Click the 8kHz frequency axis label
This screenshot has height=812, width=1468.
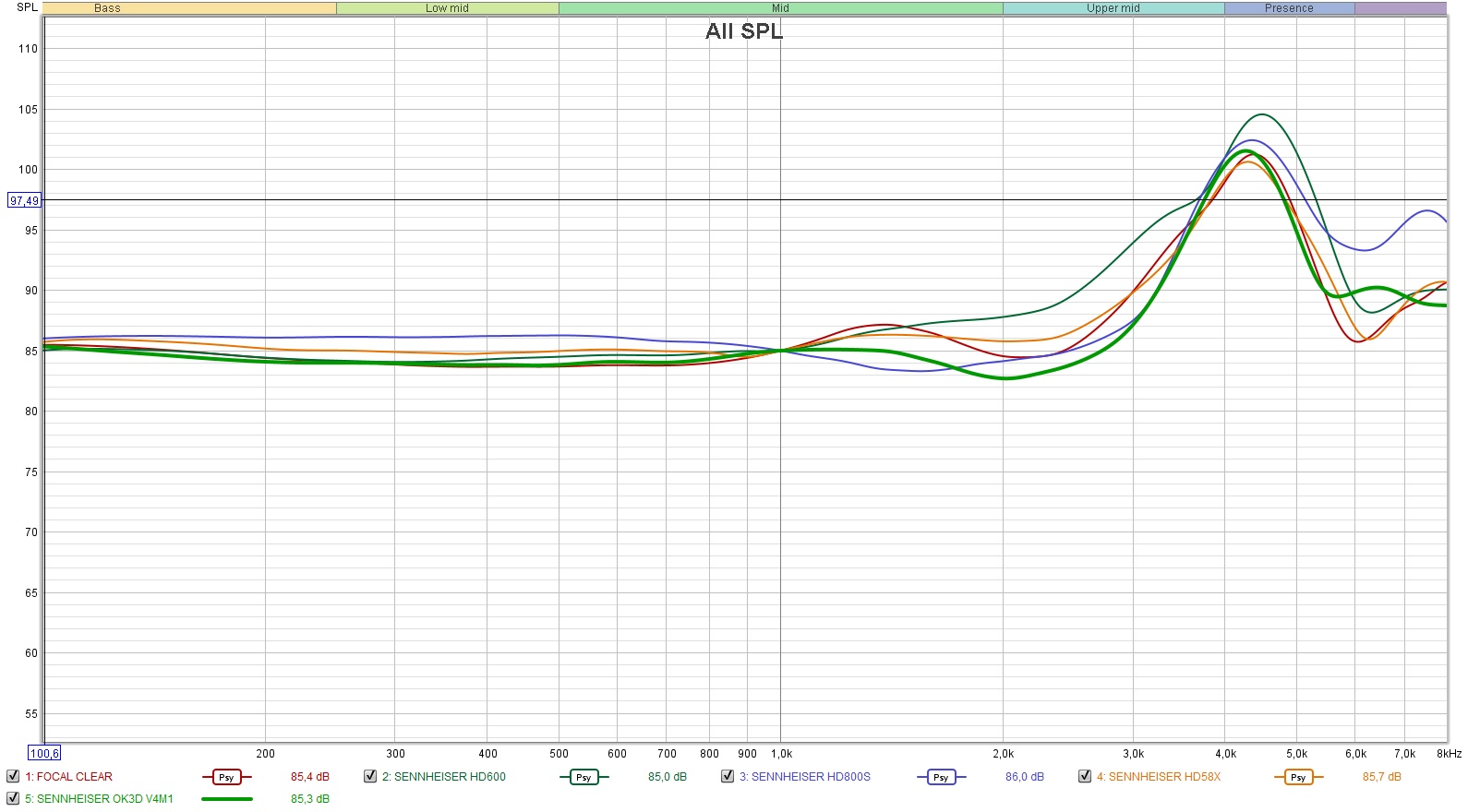[x=1450, y=754]
